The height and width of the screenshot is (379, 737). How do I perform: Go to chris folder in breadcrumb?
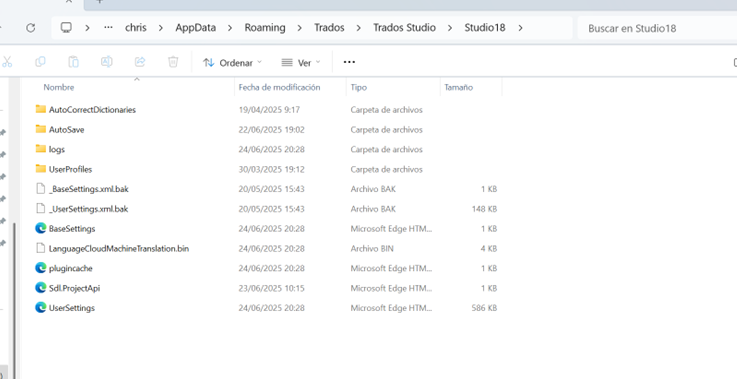[x=136, y=28]
